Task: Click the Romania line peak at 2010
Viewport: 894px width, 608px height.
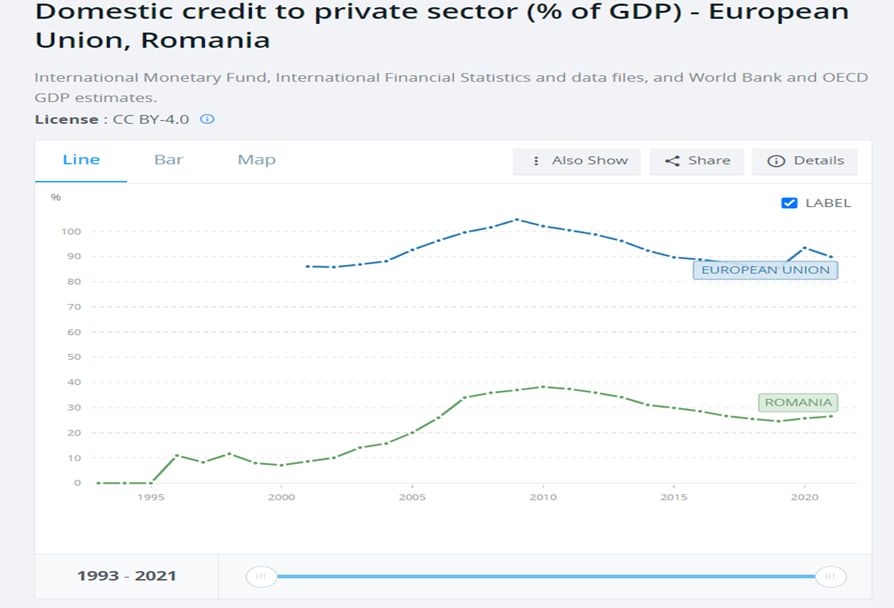Action: click(x=543, y=386)
